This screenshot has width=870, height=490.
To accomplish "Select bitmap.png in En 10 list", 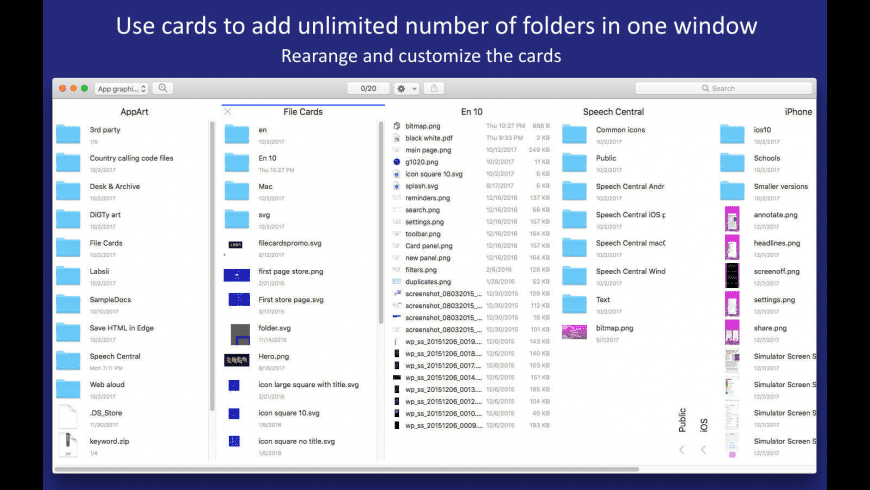I will click(x=421, y=126).
